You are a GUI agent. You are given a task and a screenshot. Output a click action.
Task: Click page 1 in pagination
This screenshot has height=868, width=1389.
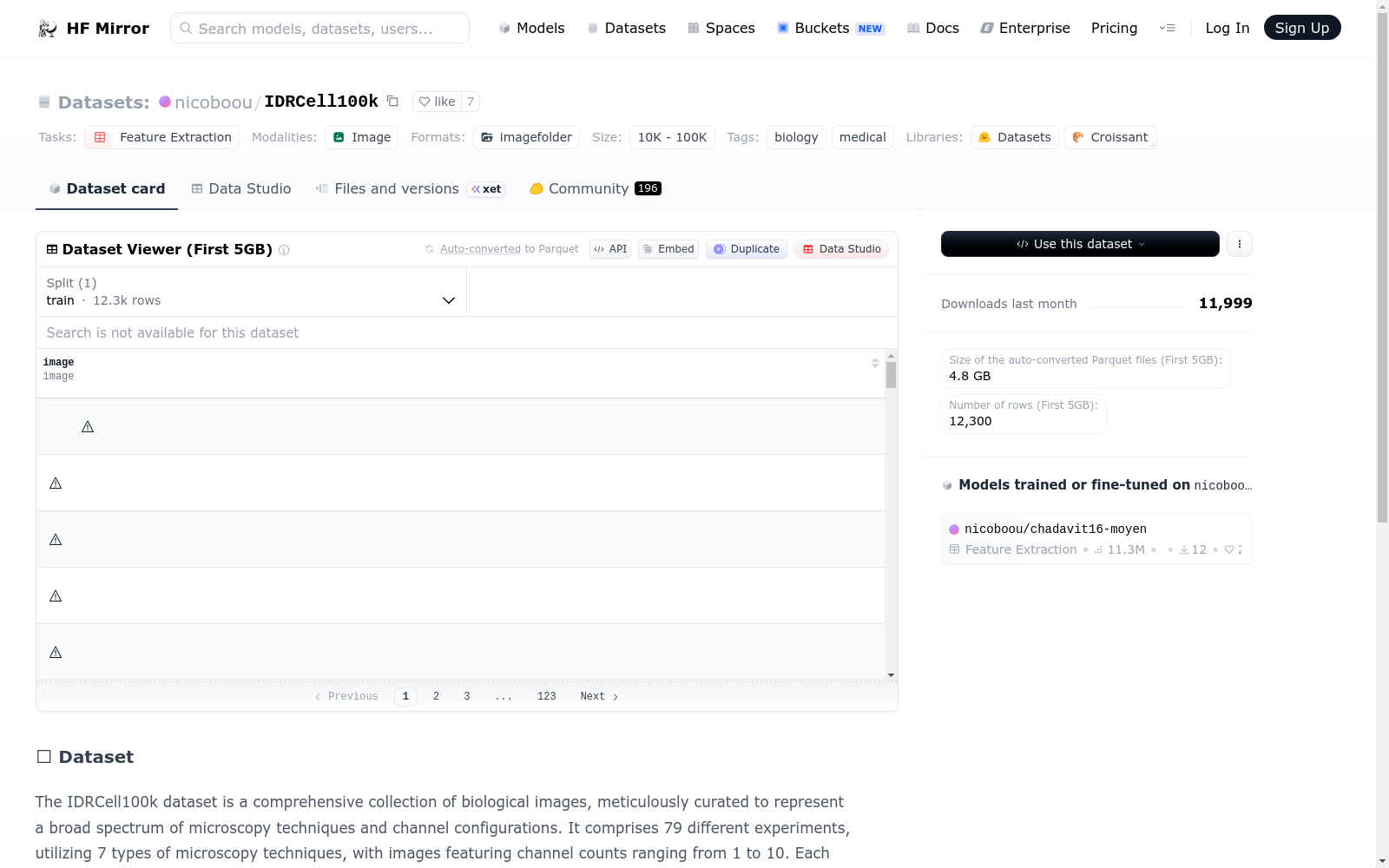tap(405, 696)
